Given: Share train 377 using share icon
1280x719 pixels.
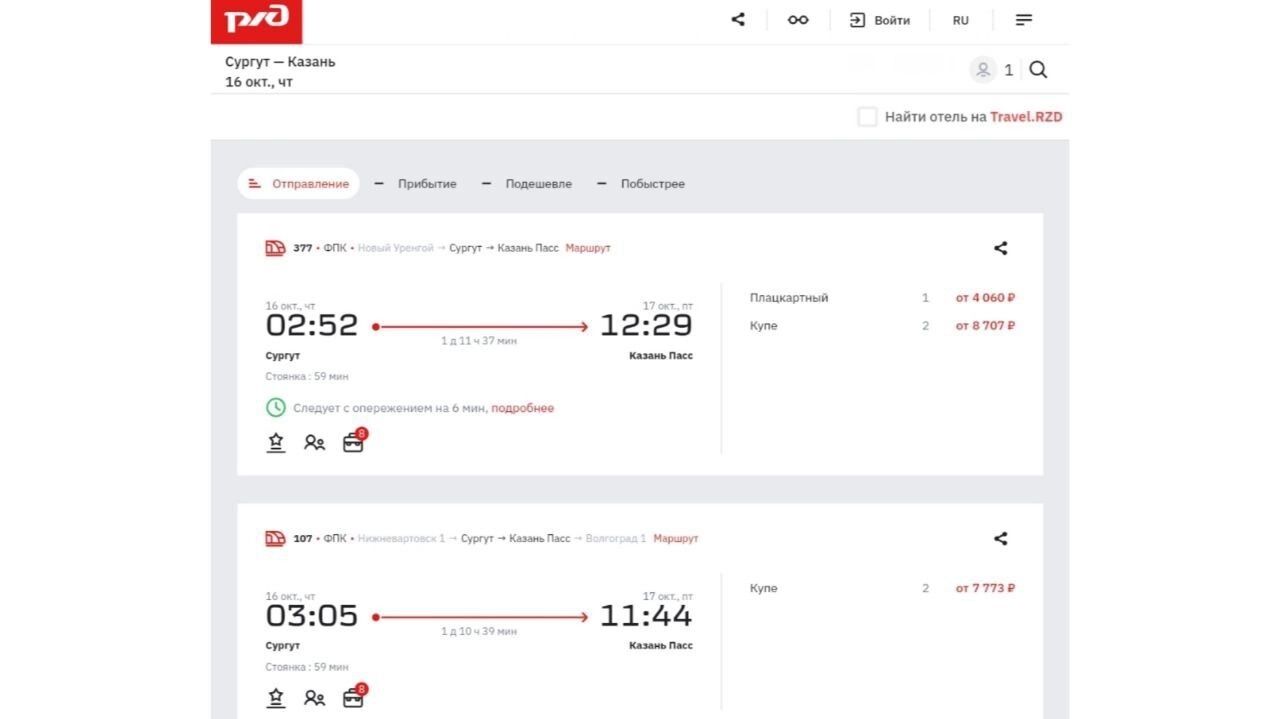Looking at the screenshot, I should [1000, 249].
